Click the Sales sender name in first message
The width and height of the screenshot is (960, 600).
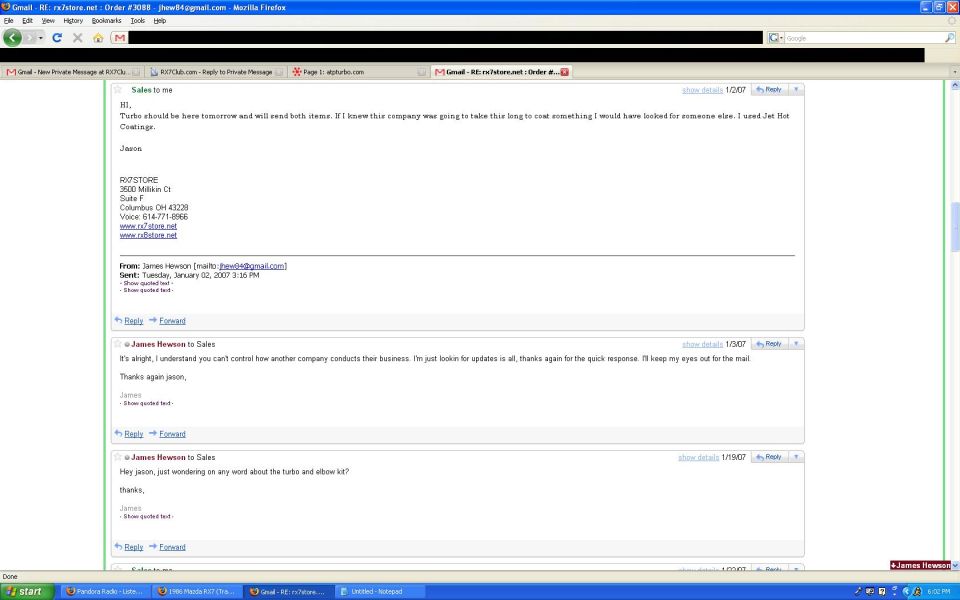tap(141, 90)
